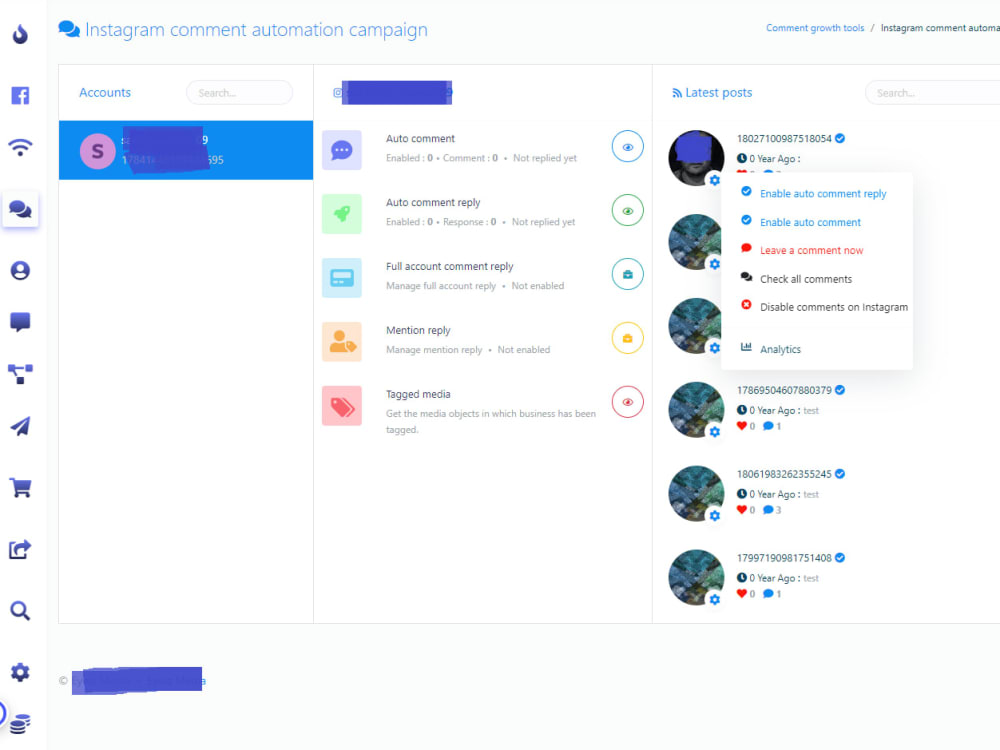Click the Tagged media title text
This screenshot has width=1000, height=750.
tap(418, 394)
